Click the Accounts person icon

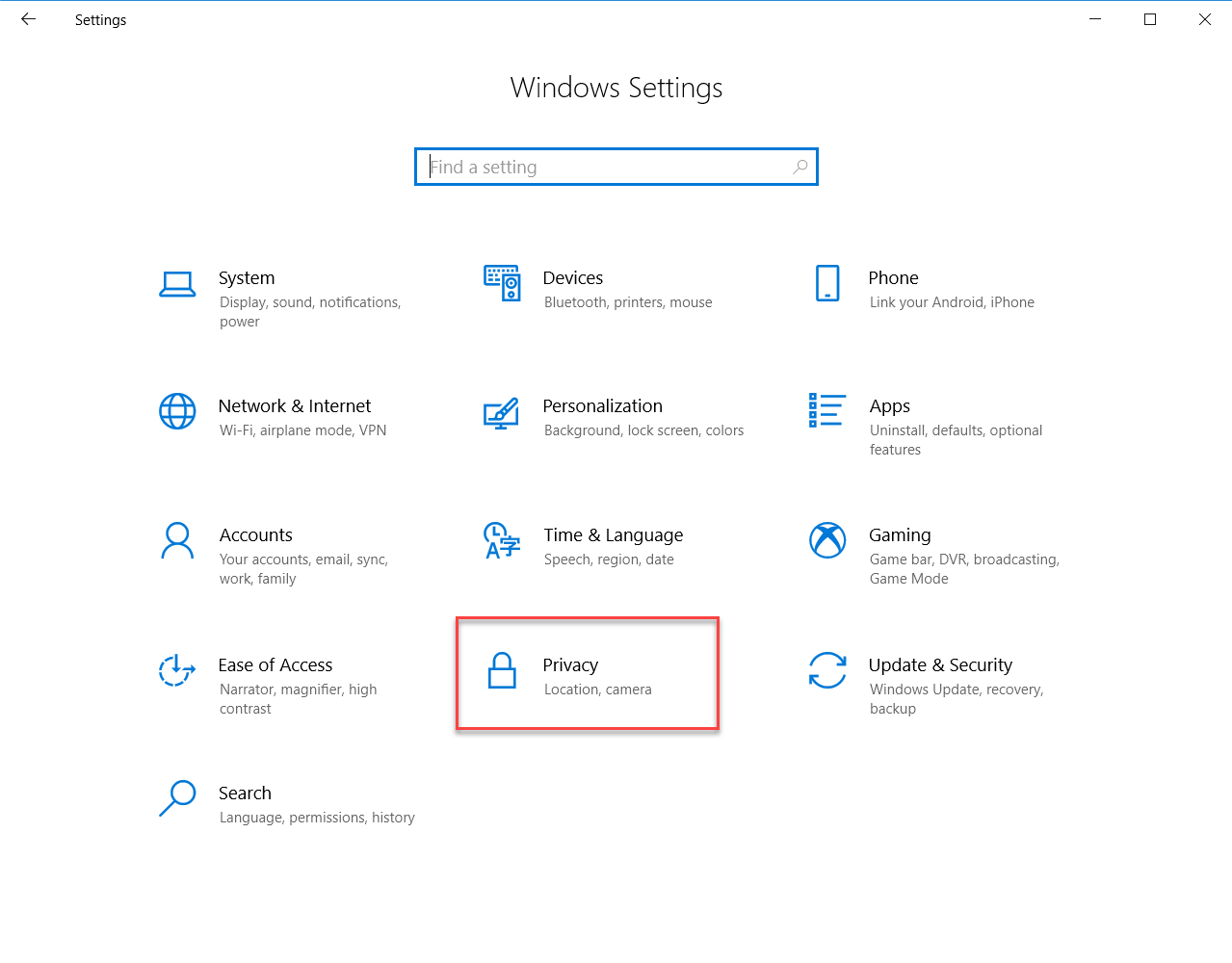click(177, 540)
